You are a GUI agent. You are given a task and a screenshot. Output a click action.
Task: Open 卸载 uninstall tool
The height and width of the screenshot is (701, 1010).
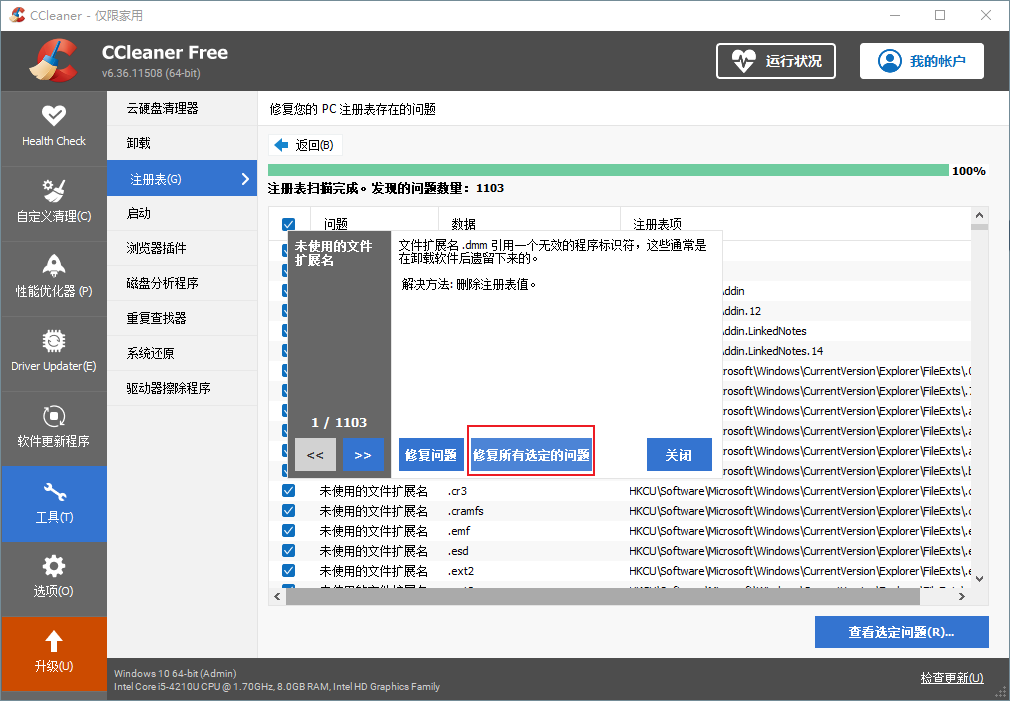click(x=182, y=143)
